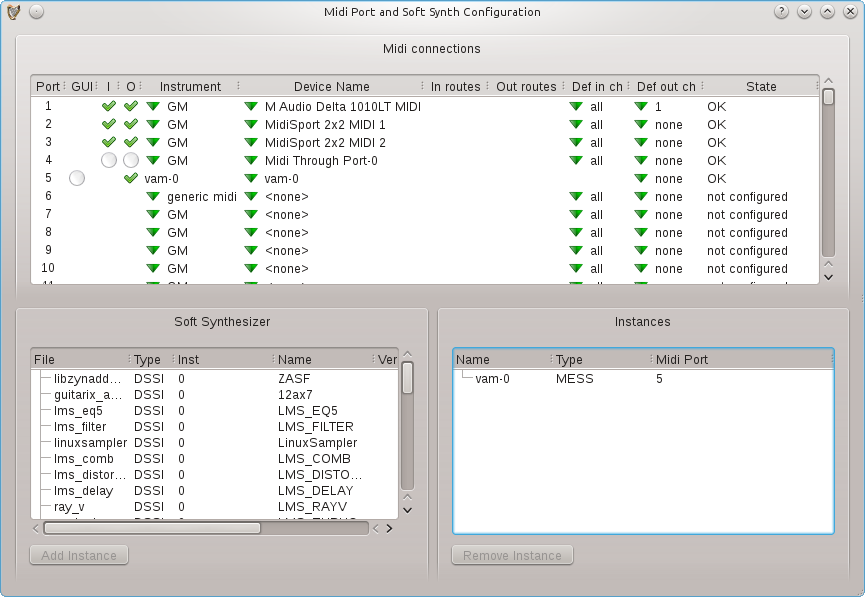Open Def in ch dropdown for port 1

tap(576, 106)
